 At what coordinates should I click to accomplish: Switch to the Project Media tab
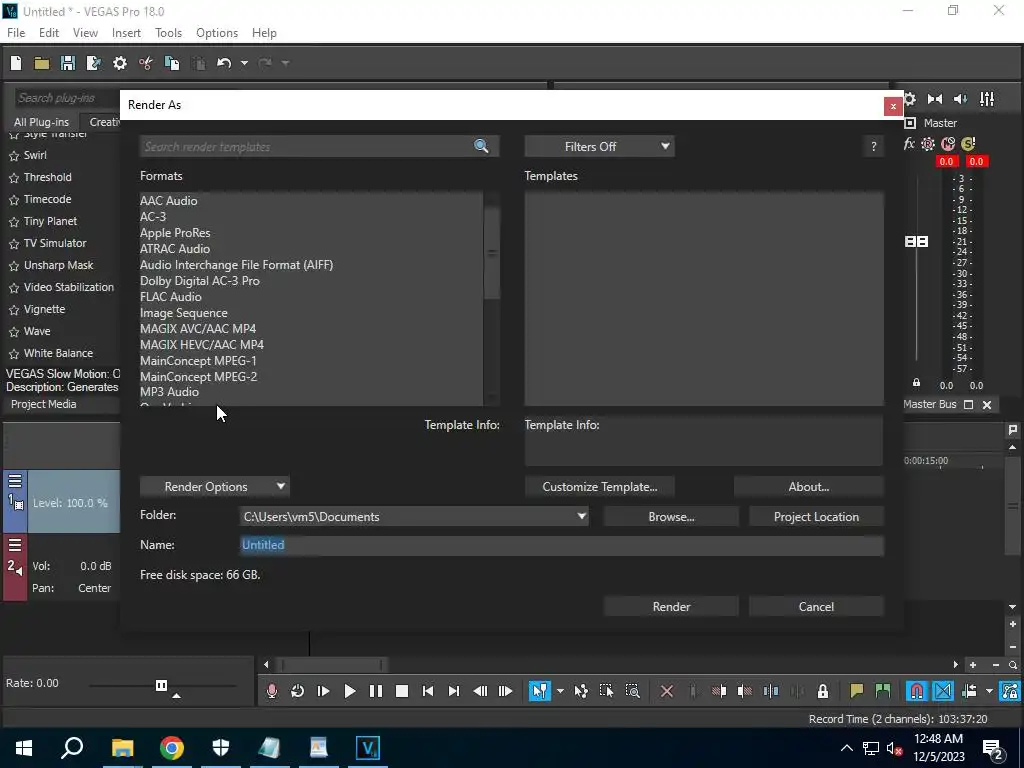[44, 404]
